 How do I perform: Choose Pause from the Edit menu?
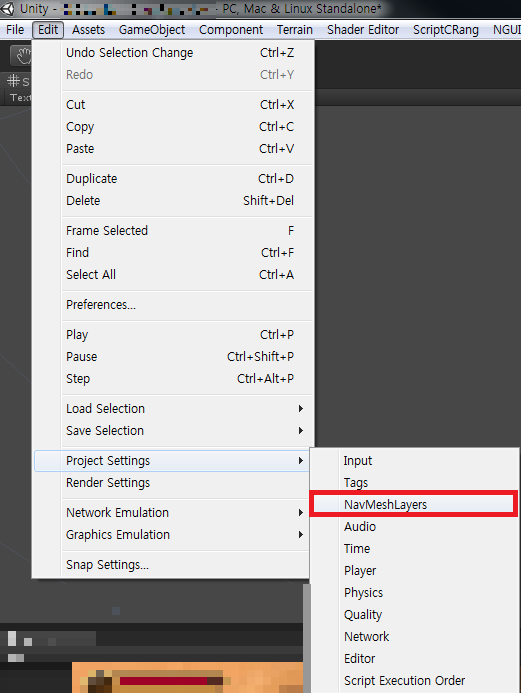click(174, 357)
